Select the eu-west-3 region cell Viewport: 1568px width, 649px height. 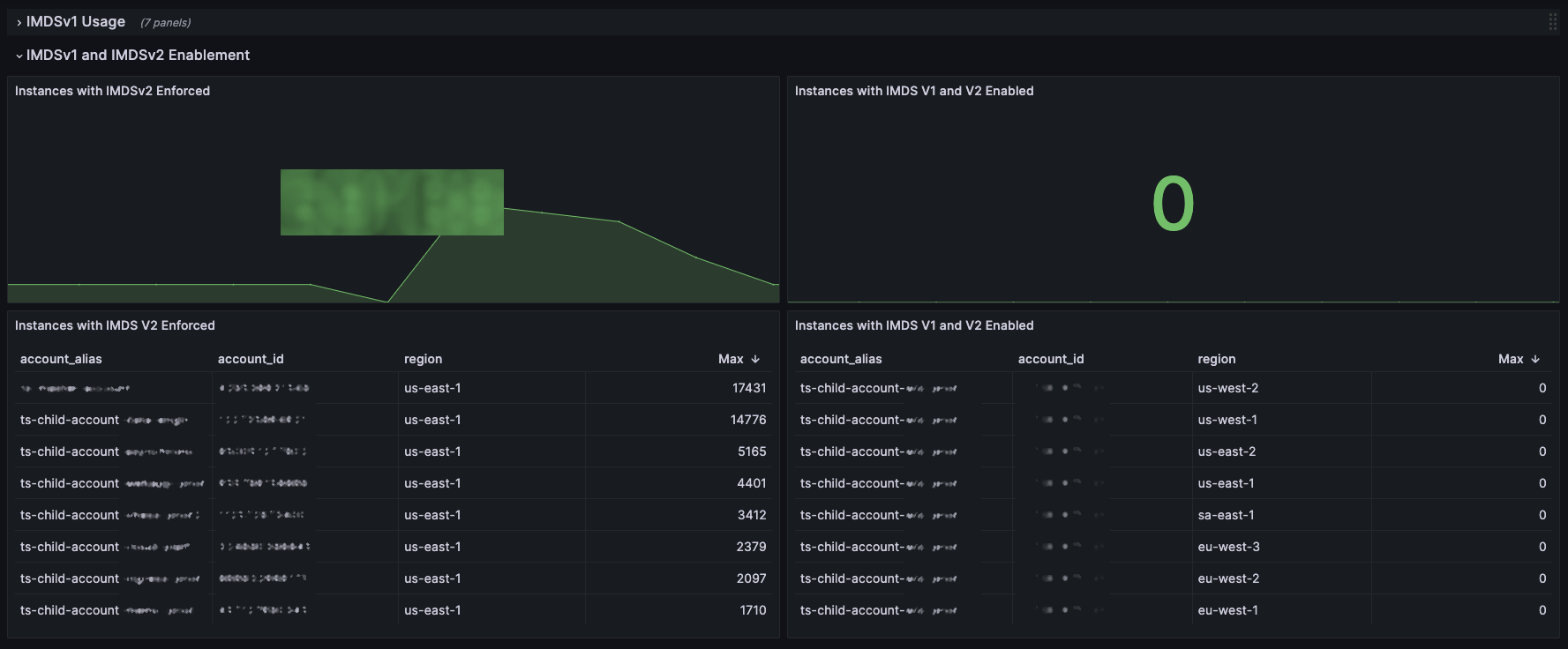[1228, 547]
